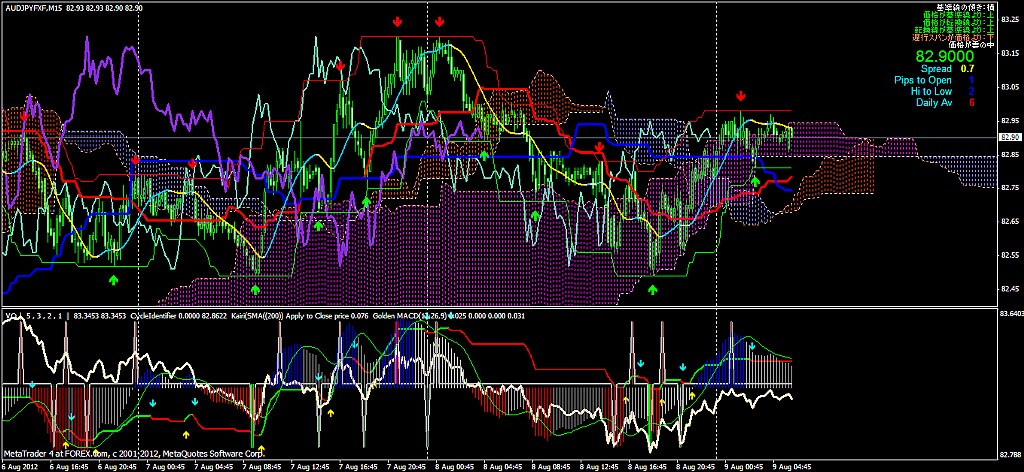Click the highlighted 82.90 current price marker
Screen dimensions: 1024x472
[1010, 137]
